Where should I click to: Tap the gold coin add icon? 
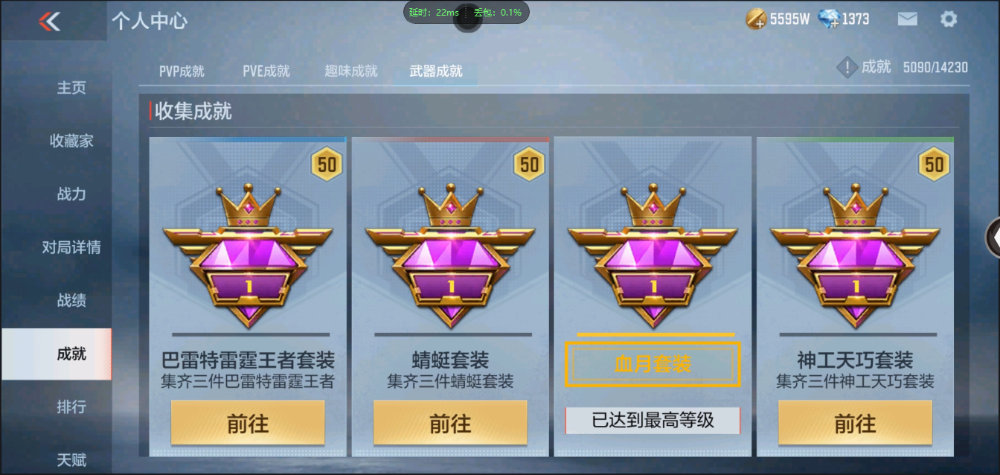756,19
